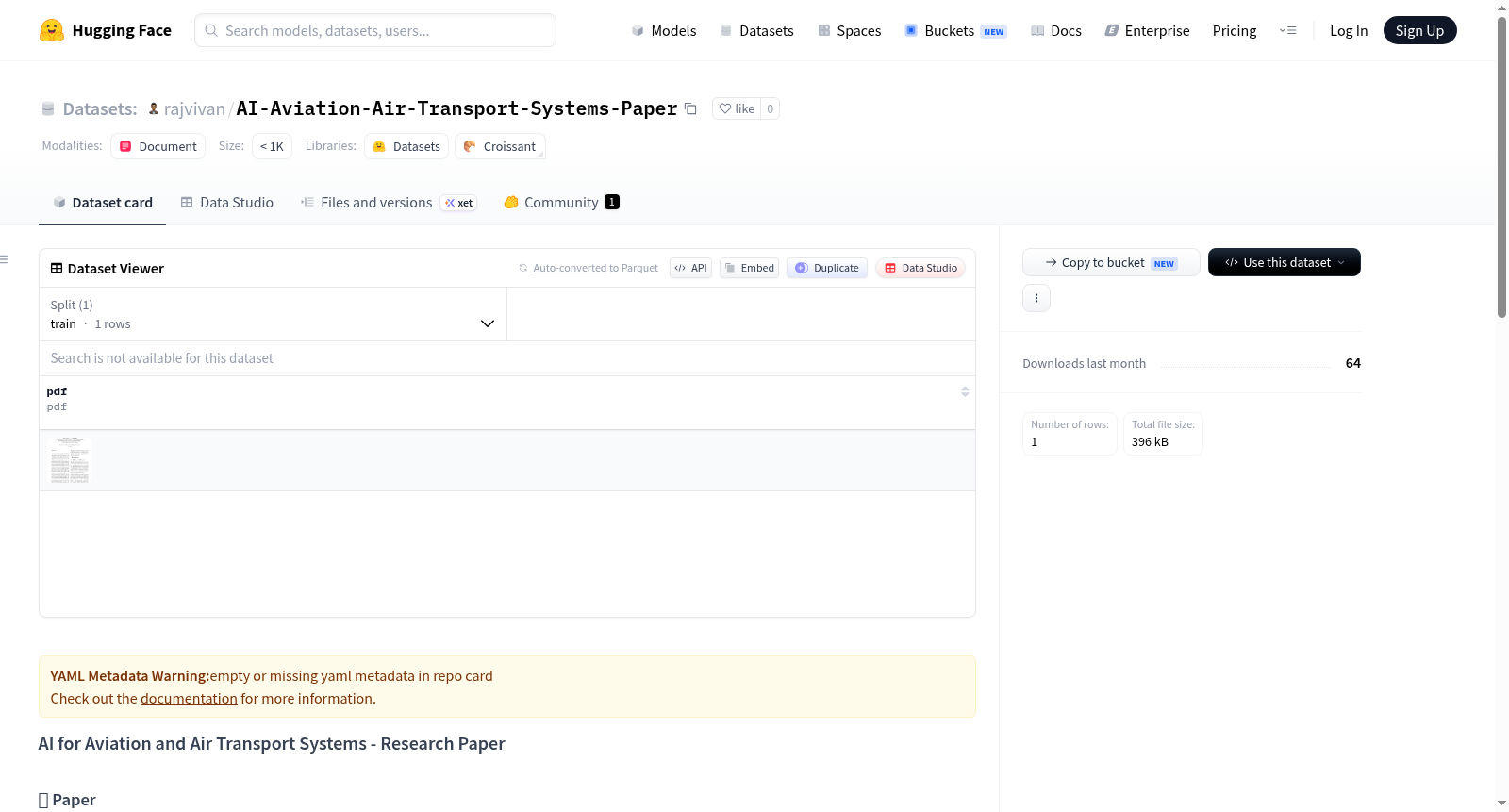Viewport: 1509px width, 812px height.
Task: Click the Total file size value 396 kB
Action: (x=1150, y=442)
